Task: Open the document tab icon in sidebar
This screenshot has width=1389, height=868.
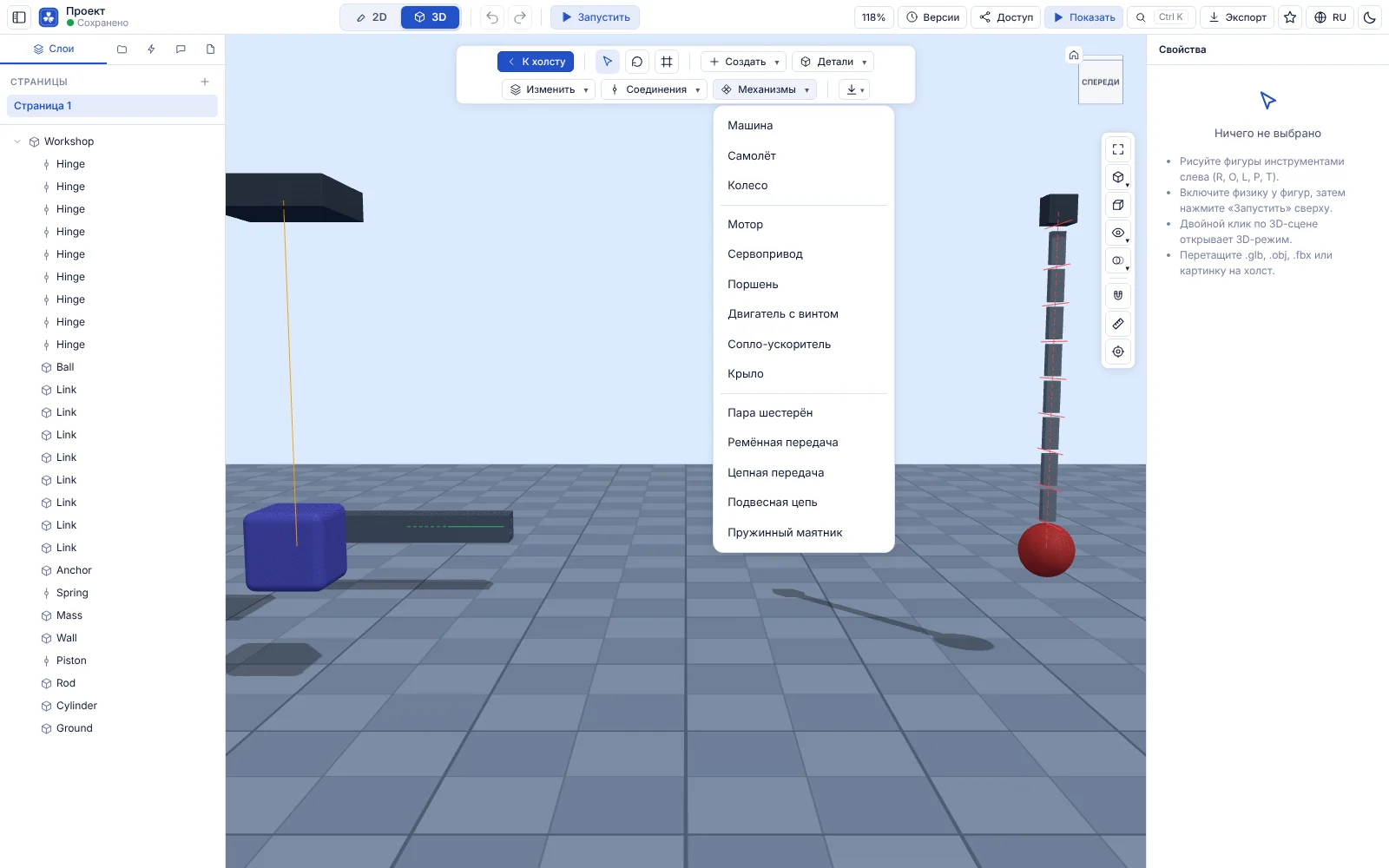Action: click(210, 49)
